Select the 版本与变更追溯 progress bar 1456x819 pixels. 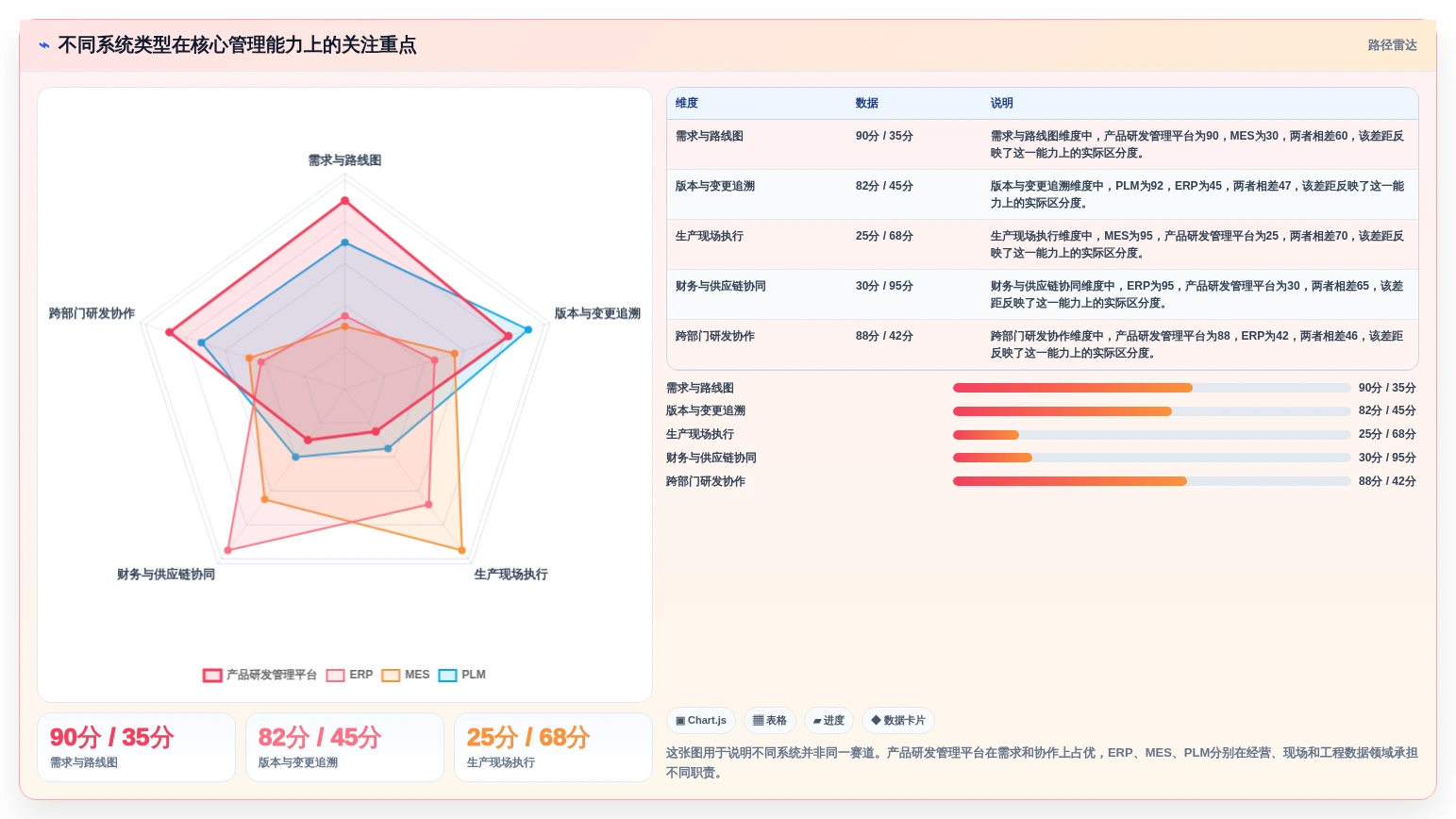coord(1151,411)
